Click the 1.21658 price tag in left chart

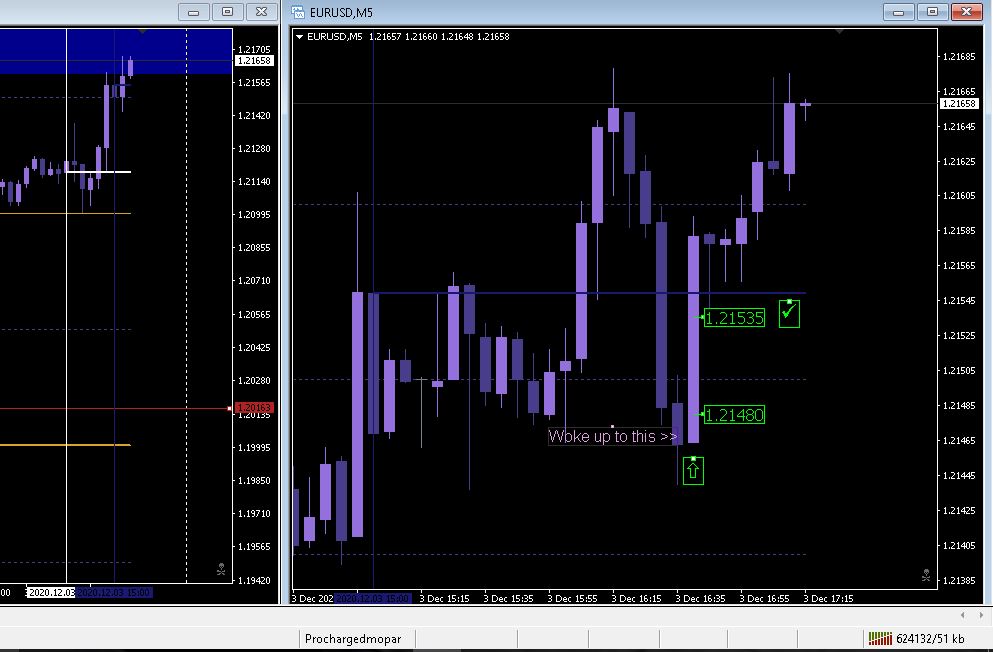[254, 61]
